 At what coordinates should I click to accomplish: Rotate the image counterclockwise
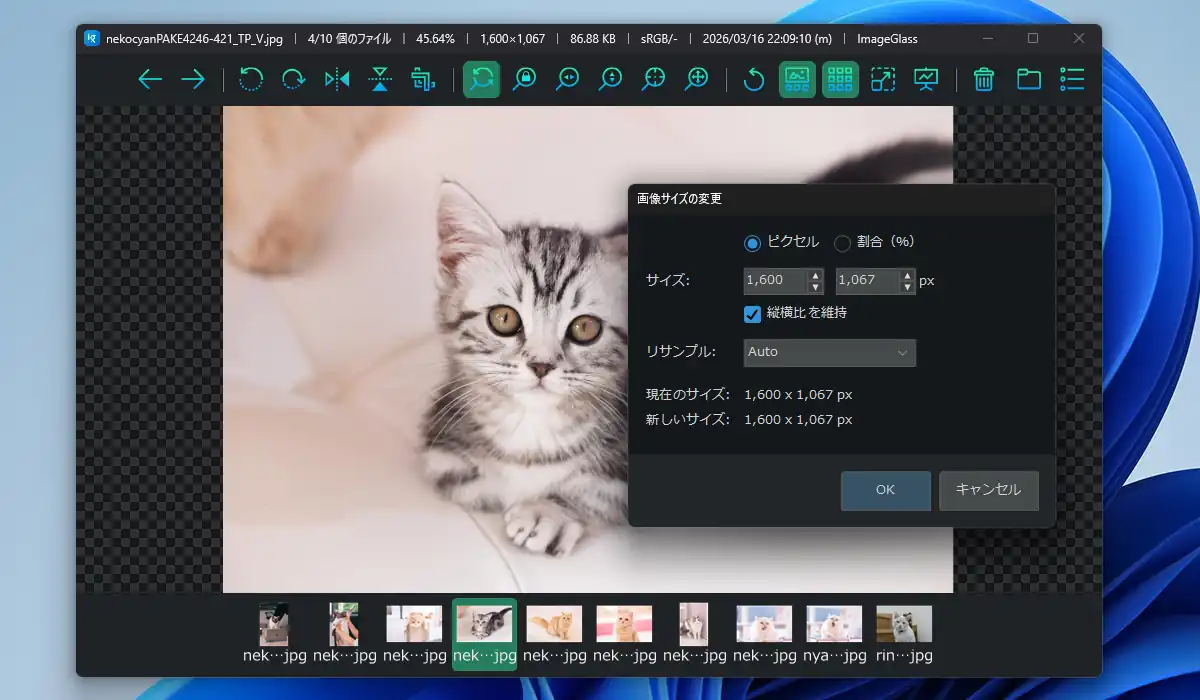click(x=251, y=80)
